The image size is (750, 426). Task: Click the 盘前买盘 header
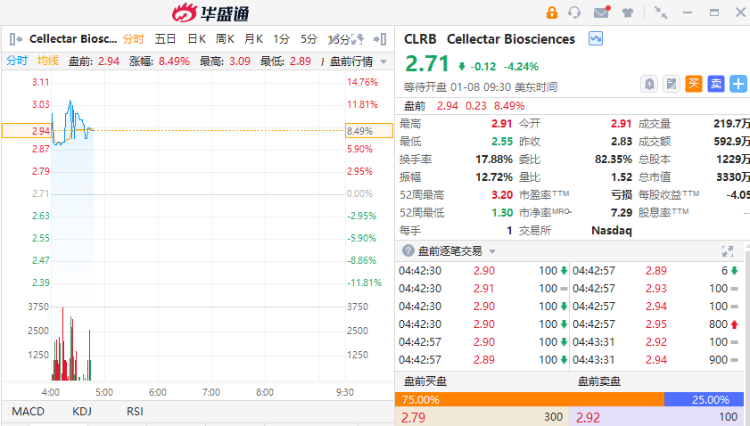(425, 381)
